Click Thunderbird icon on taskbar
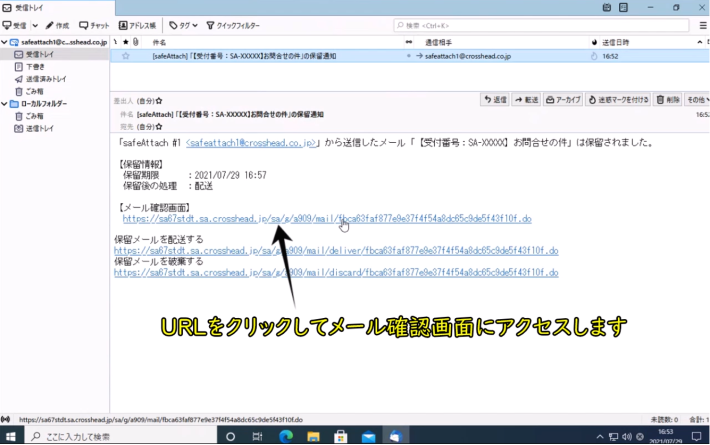Image resolution: width=710 pixels, height=445 pixels. (395, 436)
